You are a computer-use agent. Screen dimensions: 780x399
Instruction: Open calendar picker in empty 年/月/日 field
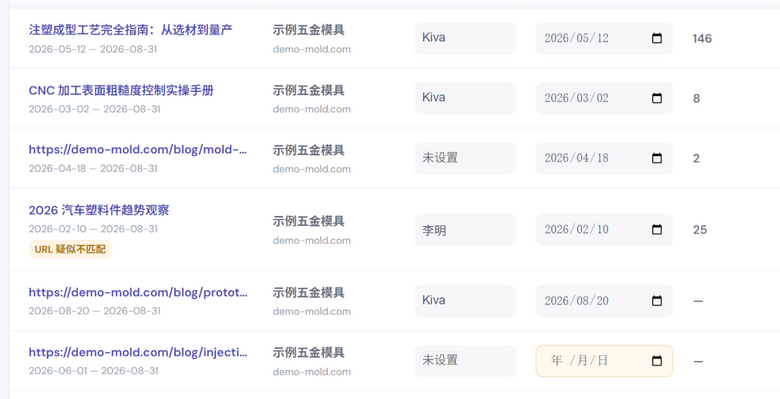click(657, 361)
